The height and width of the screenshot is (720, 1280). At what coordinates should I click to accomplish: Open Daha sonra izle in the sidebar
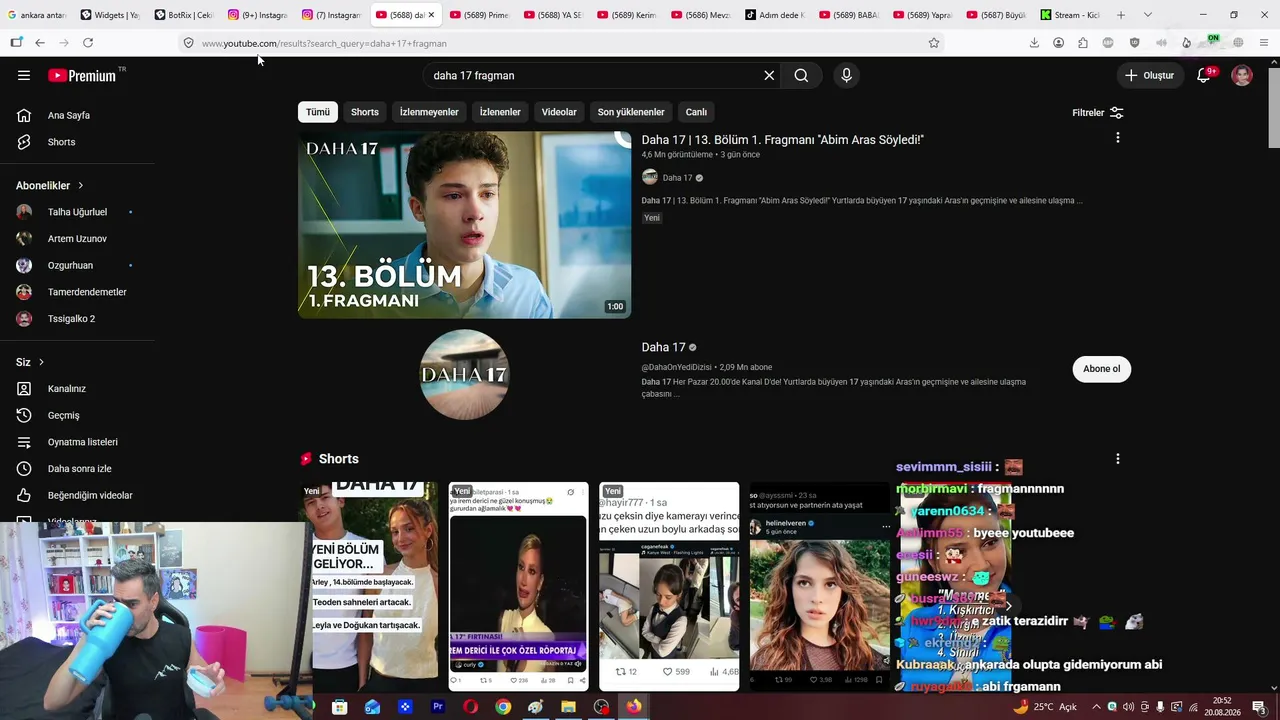tap(80, 469)
